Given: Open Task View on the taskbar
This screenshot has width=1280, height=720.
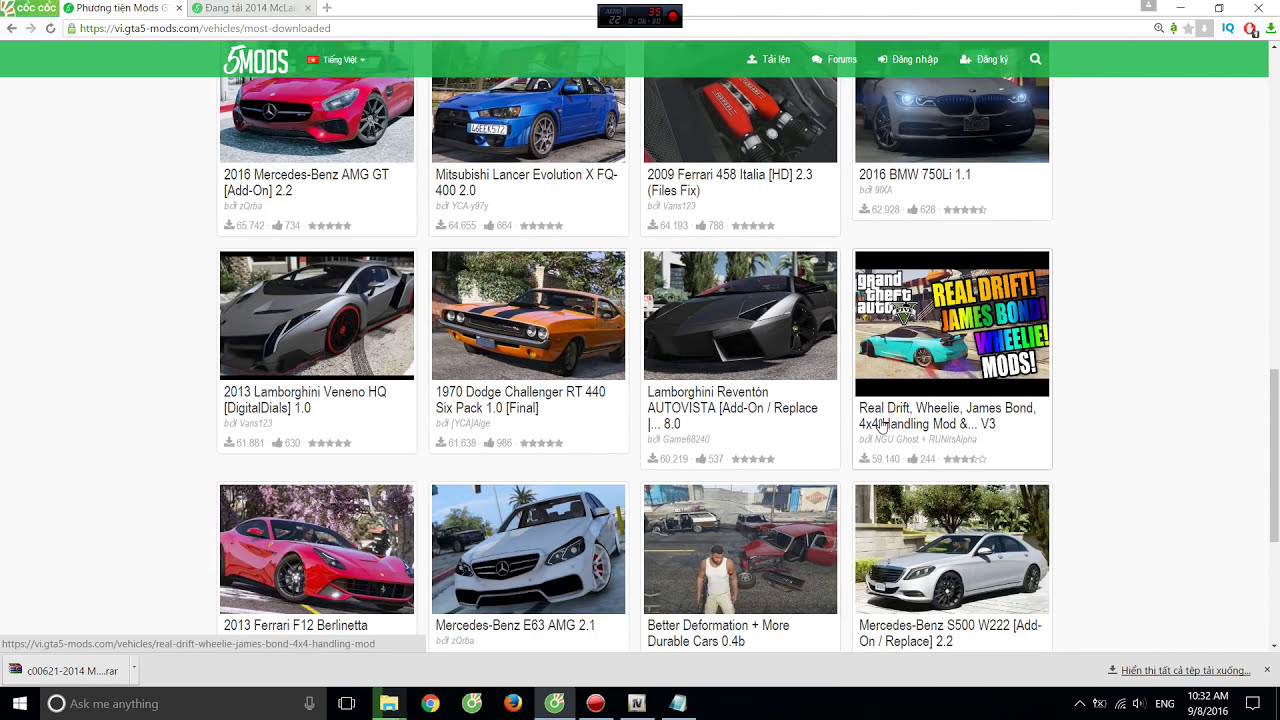Looking at the screenshot, I should (x=346, y=703).
